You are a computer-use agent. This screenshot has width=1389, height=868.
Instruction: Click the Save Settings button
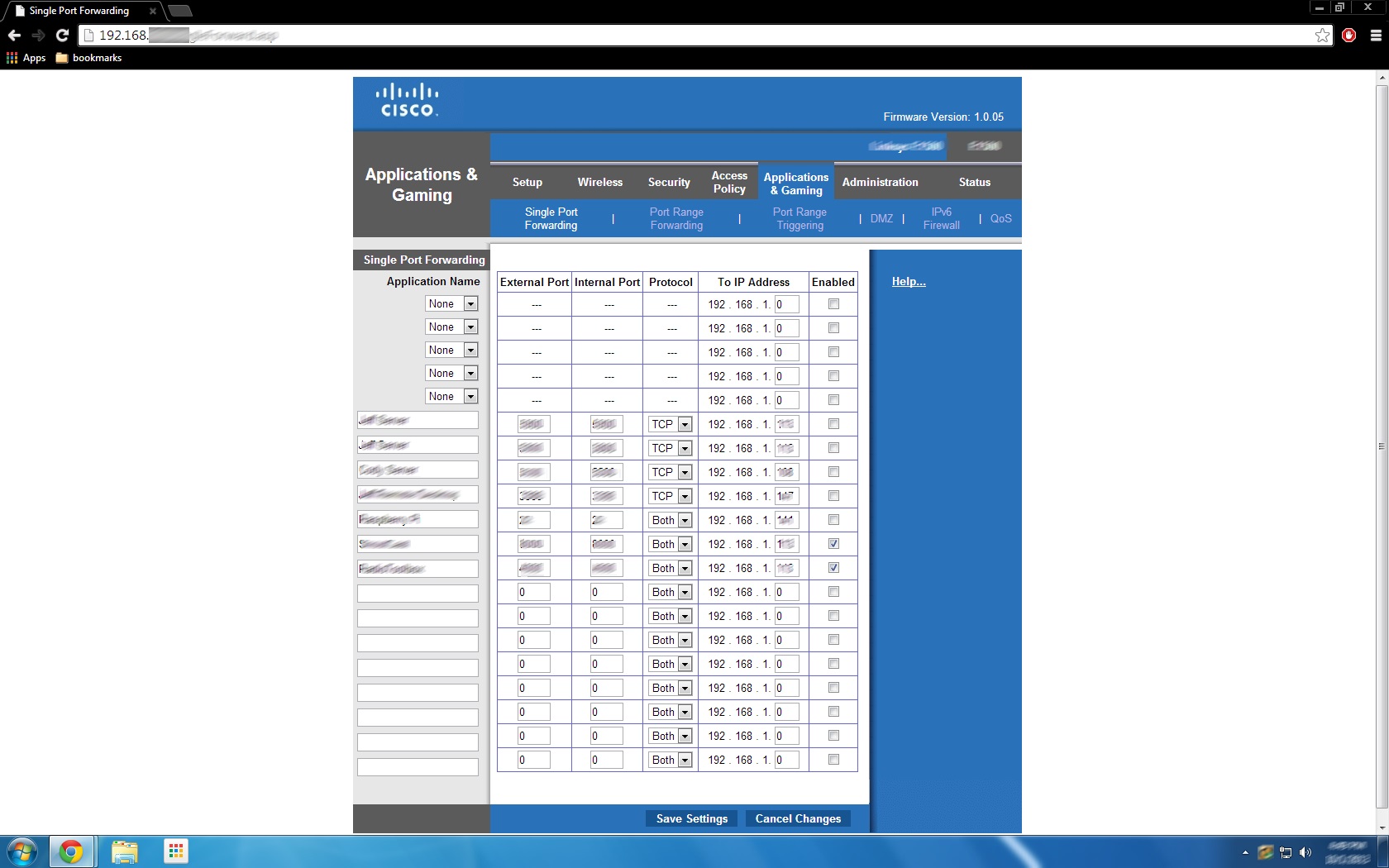point(690,818)
